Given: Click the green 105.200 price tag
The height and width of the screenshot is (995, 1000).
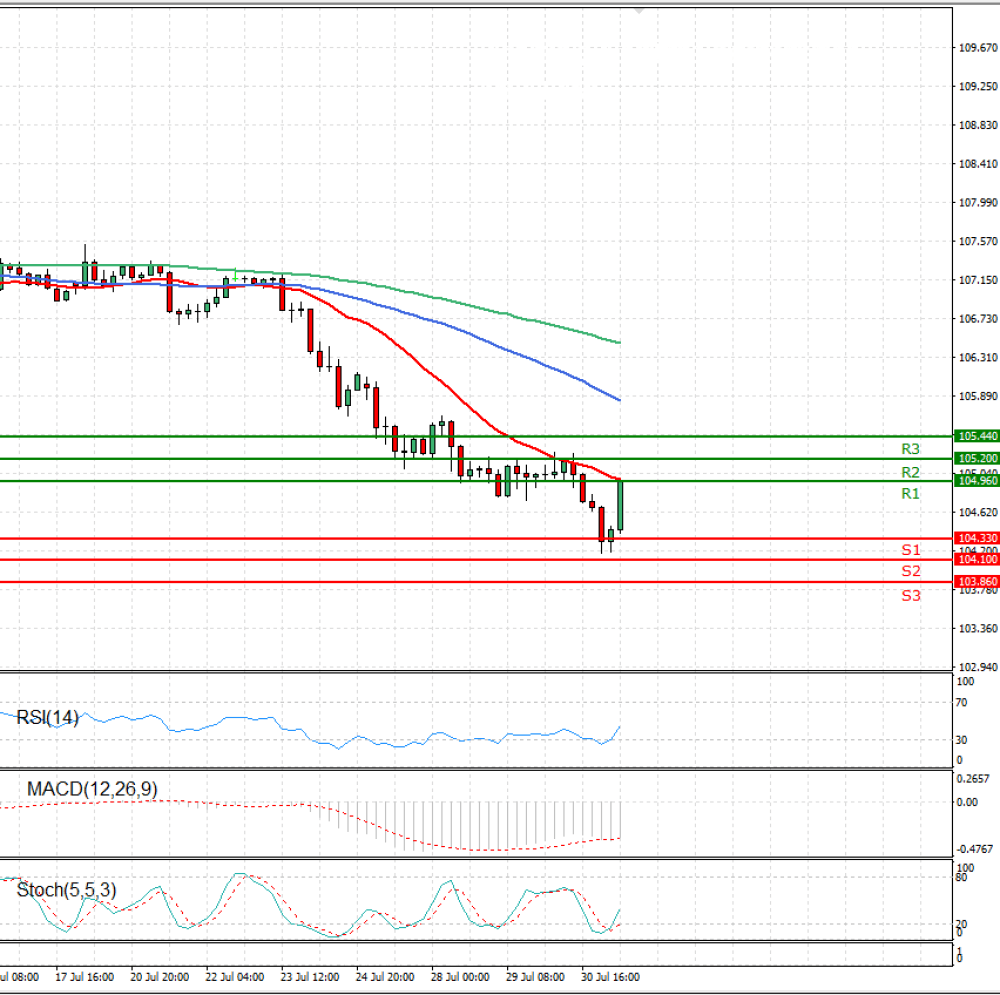Looking at the screenshot, I should click(976, 458).
